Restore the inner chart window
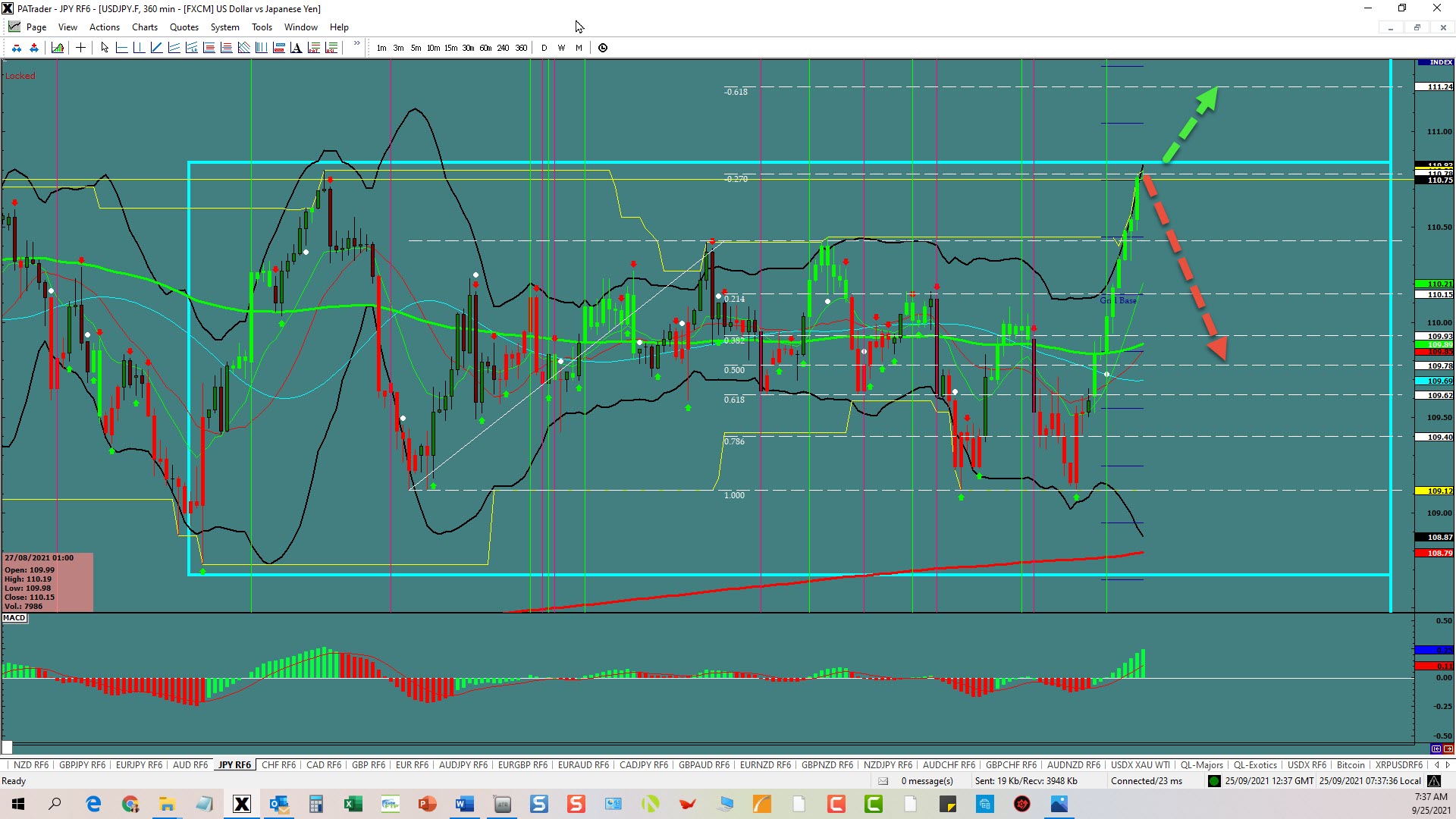Viewport: 1456px width, 819px height. click(x=1417, y=27)
